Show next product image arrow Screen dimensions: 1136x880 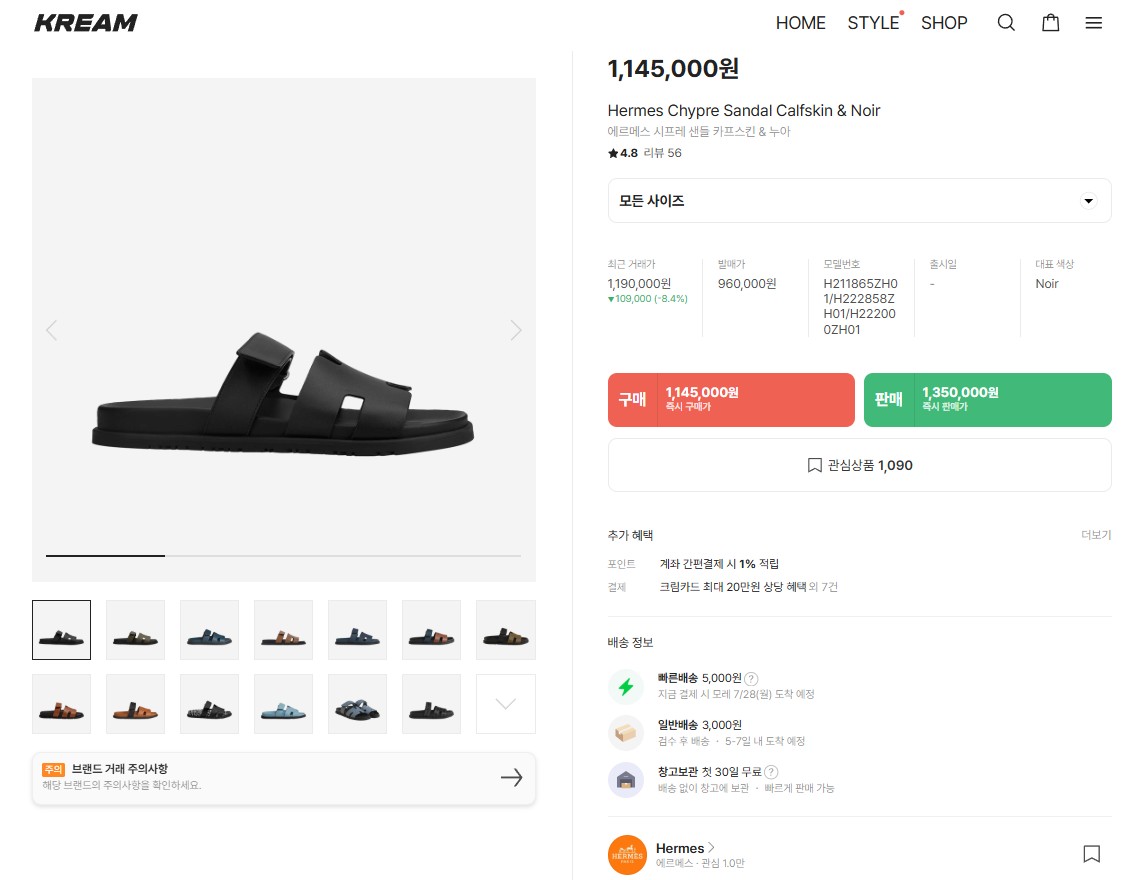516,330
